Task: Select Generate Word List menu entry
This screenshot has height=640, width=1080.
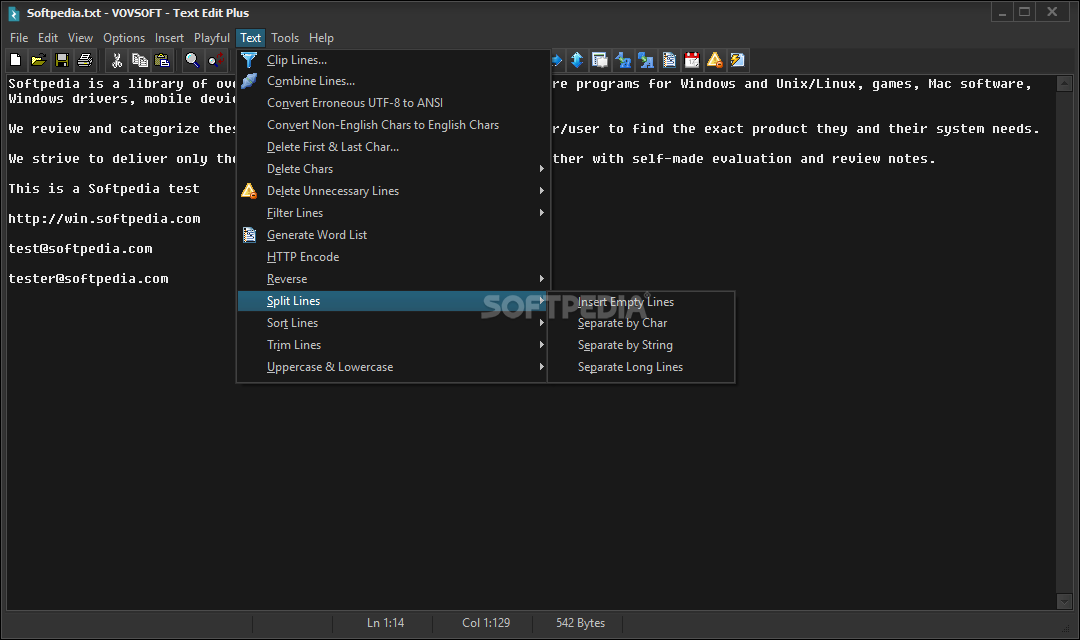Action: tap(393, 235)
